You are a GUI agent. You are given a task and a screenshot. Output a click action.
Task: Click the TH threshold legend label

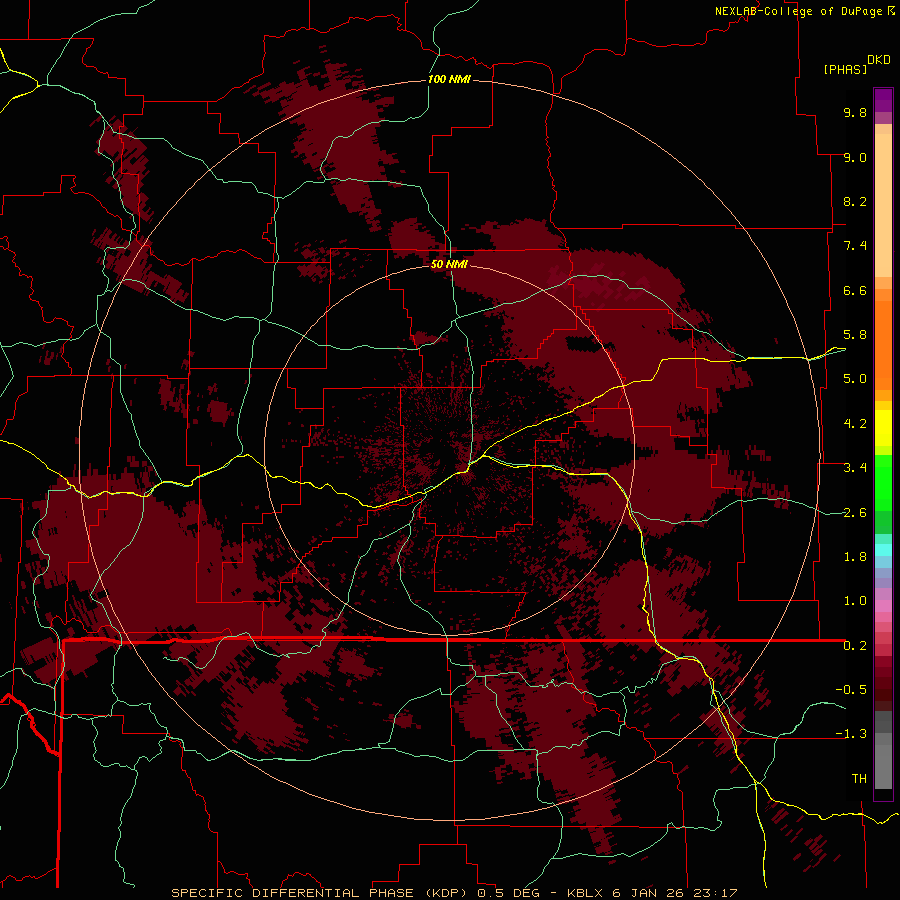coord(859,779)
